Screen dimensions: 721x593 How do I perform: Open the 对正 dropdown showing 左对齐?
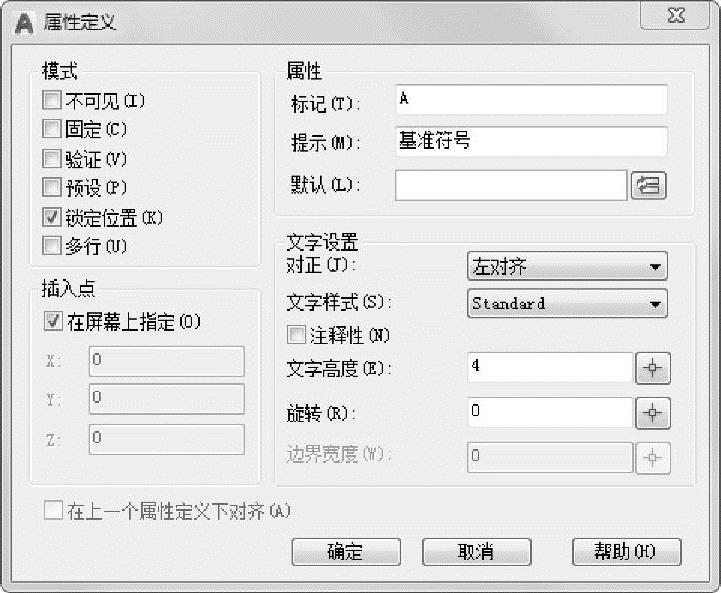[567, 267]
